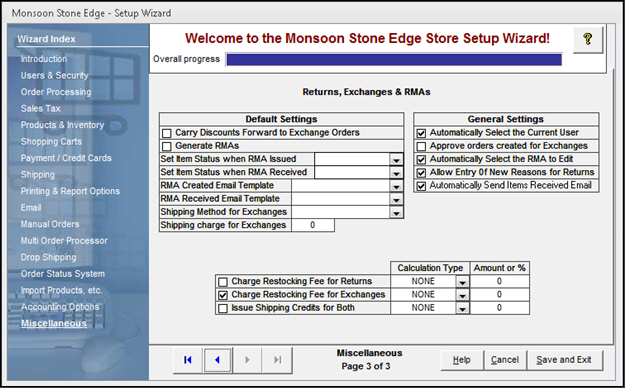
Task: Go to Multi Order Processor section
Action: click(x=64, y=241)
